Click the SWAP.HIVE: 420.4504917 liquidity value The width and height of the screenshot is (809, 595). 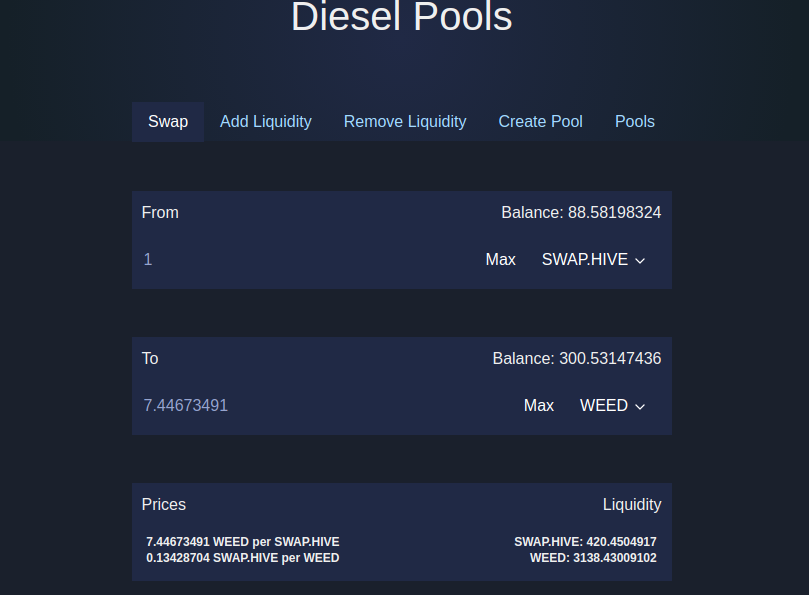[x=585, y=542]
